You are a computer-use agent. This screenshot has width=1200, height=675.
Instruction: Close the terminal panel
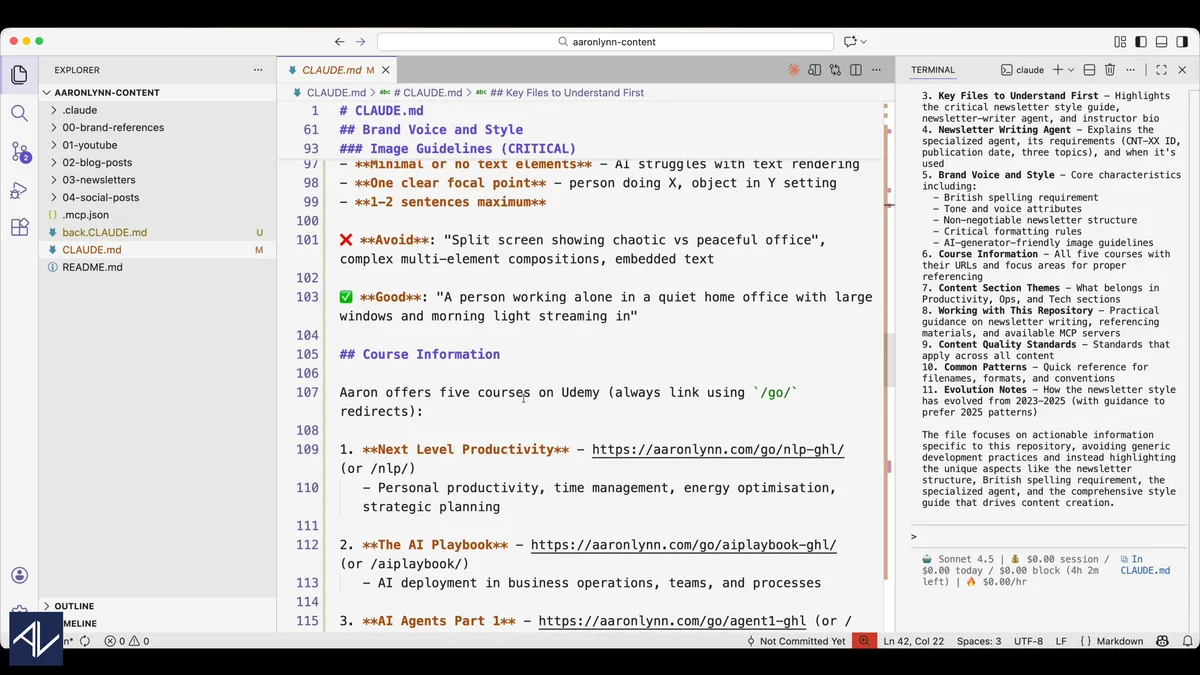[1181, 70]
